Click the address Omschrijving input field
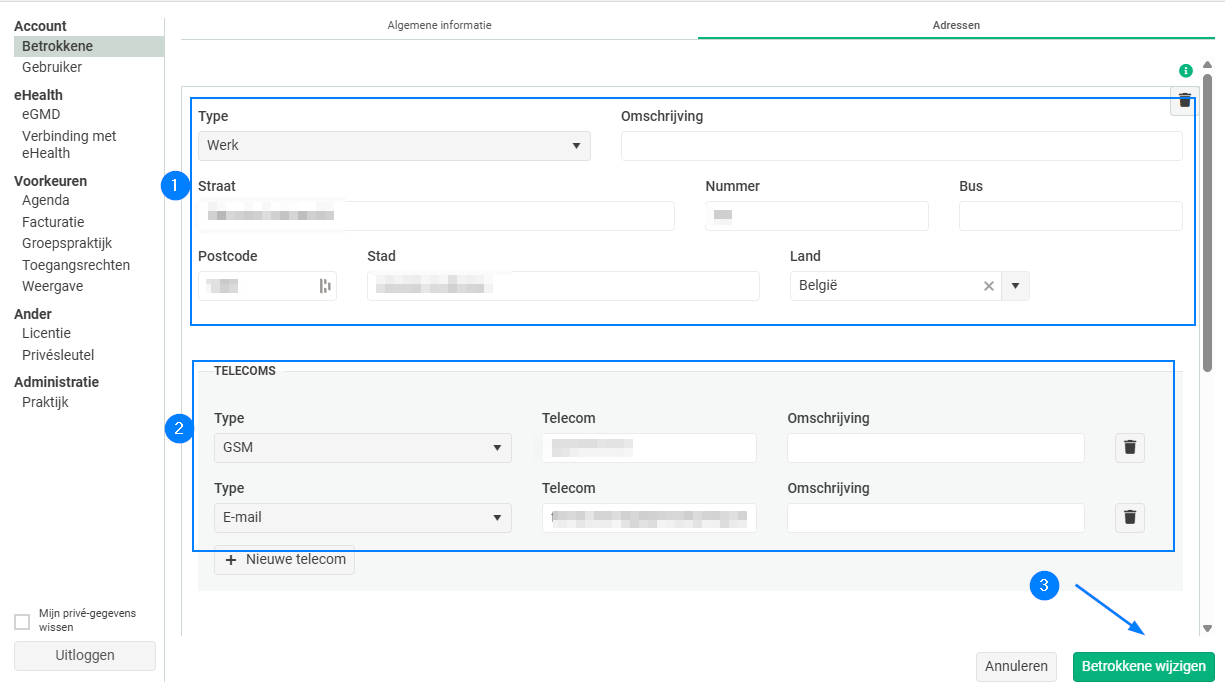The image size is (1225, 696). (x=901, y=146)
